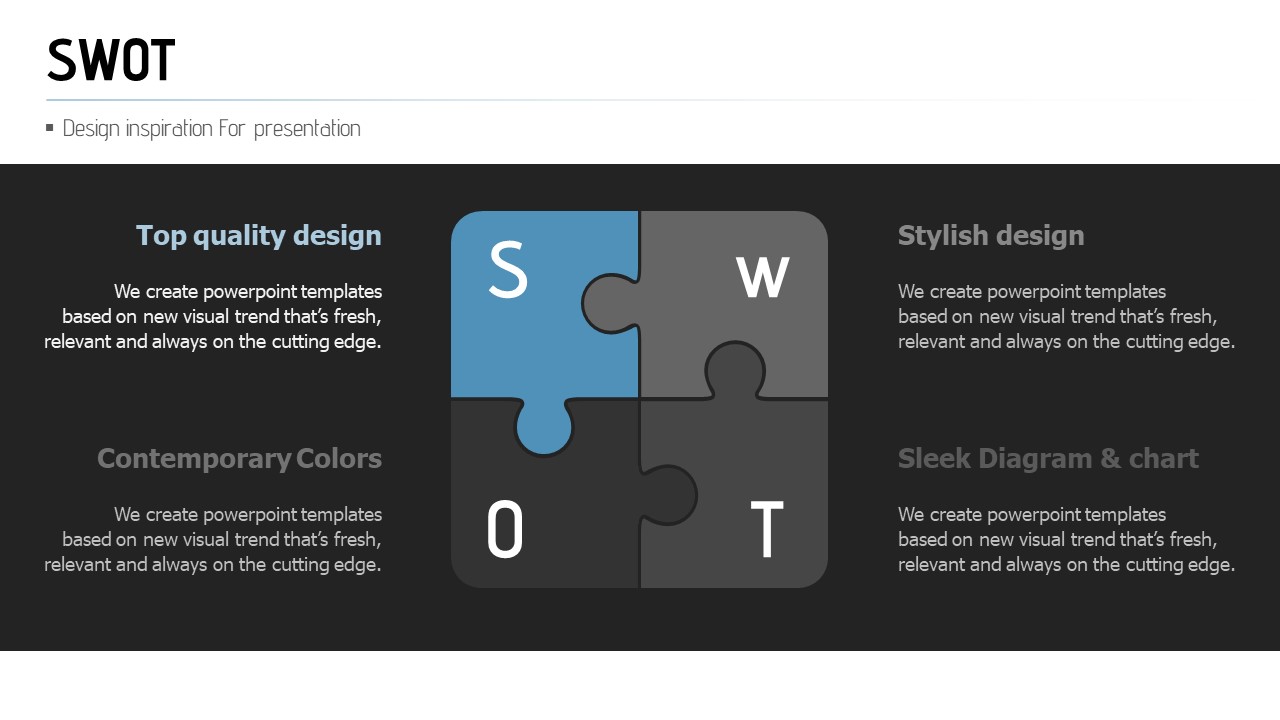
Task: Click the white letter W
Action: click(763, 277)
